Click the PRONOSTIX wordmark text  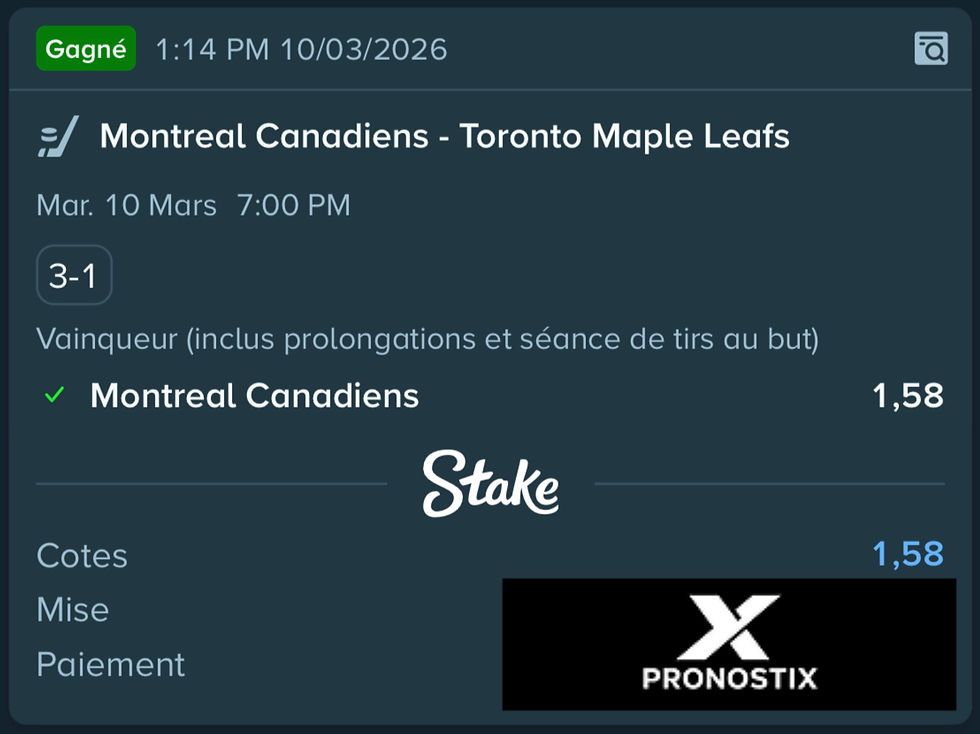coord(729,678)
